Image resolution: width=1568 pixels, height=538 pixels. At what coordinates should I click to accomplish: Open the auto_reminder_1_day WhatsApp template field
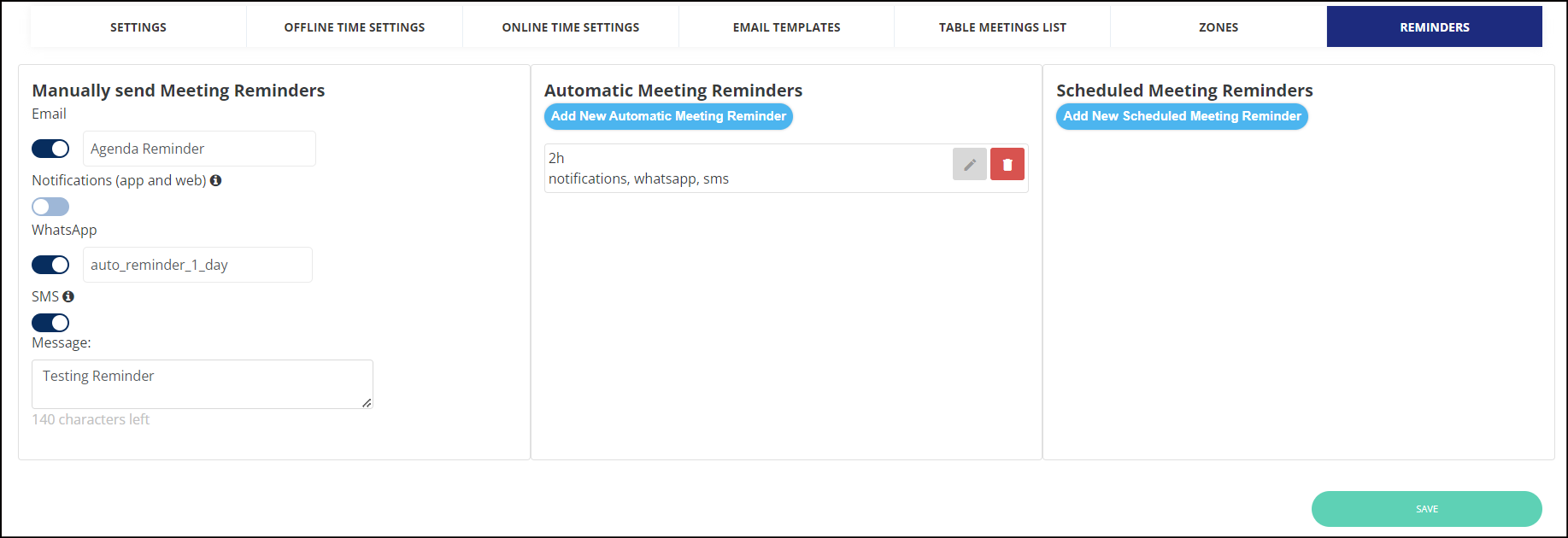197,265
